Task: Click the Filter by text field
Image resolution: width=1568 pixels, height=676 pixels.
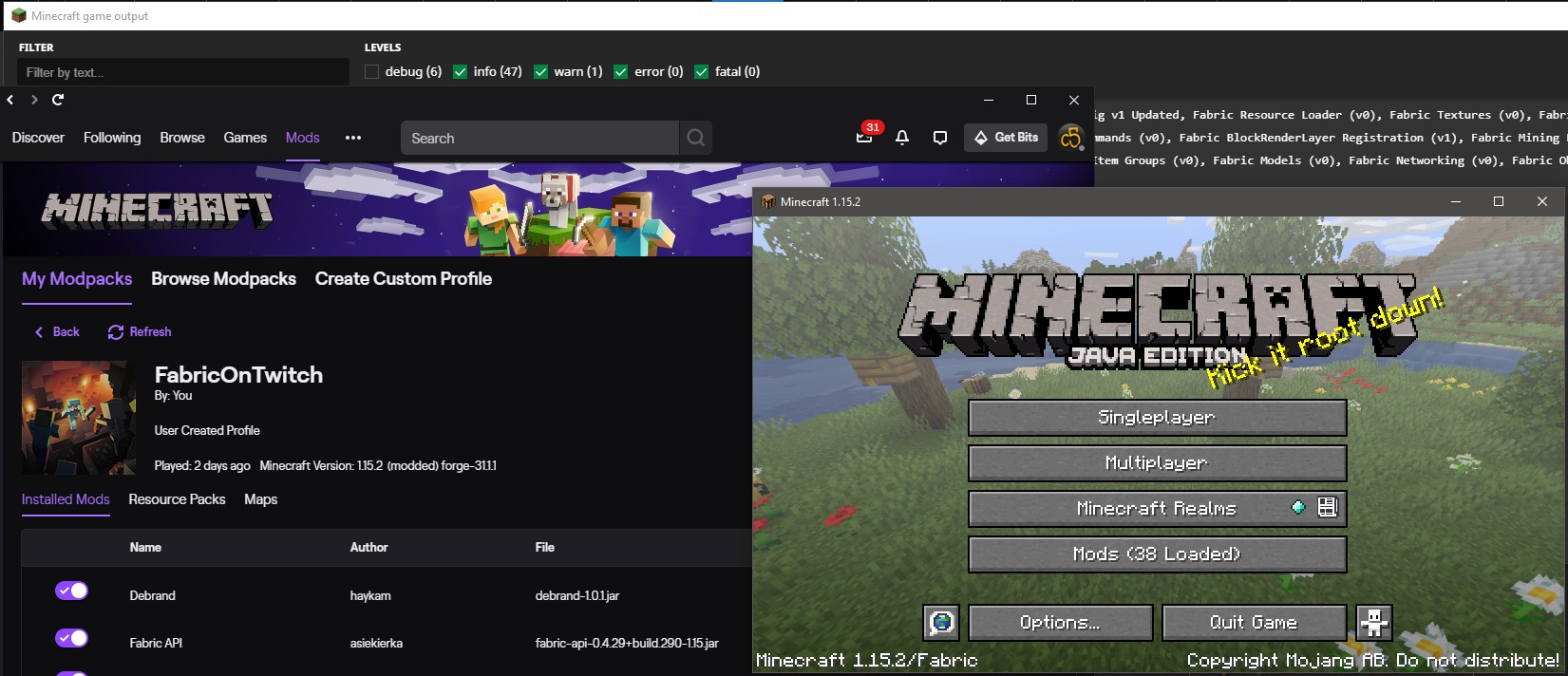Action: coord(182,72)
